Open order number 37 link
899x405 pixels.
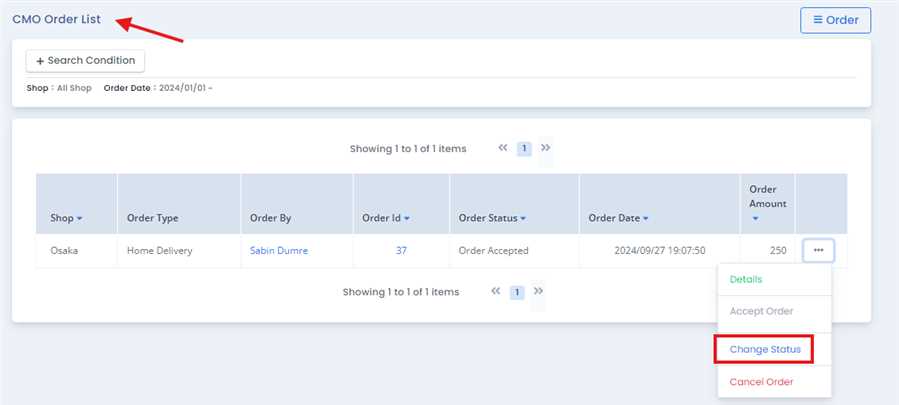click(x=401, y=251)
